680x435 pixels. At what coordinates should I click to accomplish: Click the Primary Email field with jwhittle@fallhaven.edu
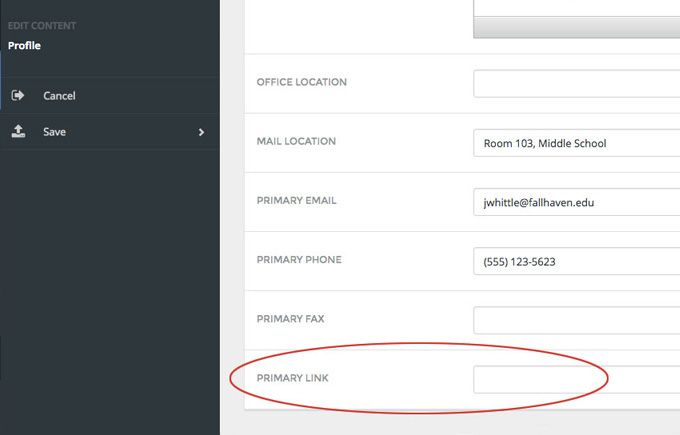[x=576, y=202]
